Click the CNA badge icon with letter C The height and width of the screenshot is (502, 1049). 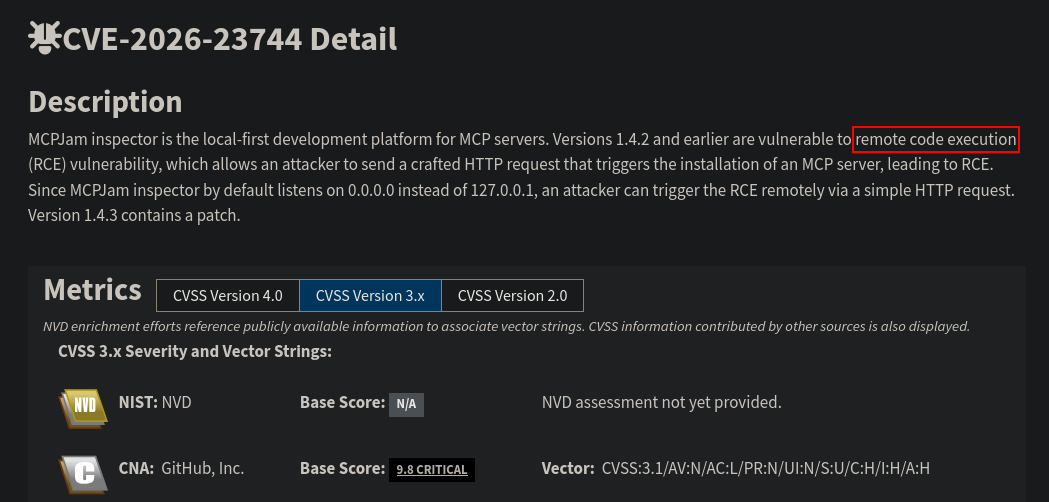pyautogui.click(x=84, y=474)
